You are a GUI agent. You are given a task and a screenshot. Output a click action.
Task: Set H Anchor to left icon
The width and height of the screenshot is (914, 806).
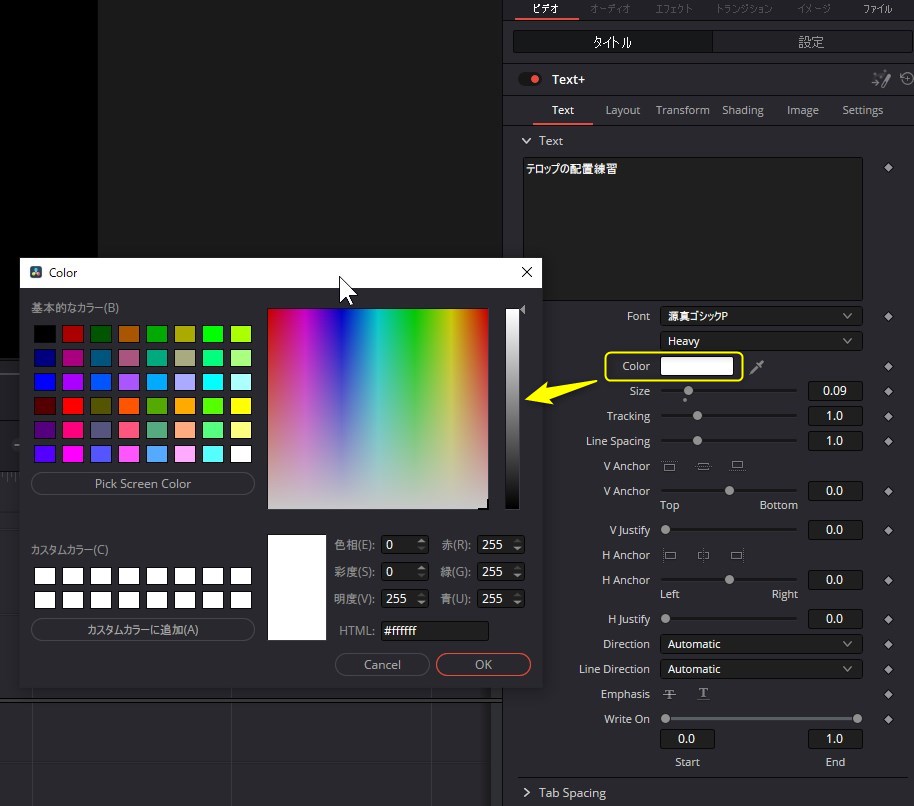pos(670,555)
